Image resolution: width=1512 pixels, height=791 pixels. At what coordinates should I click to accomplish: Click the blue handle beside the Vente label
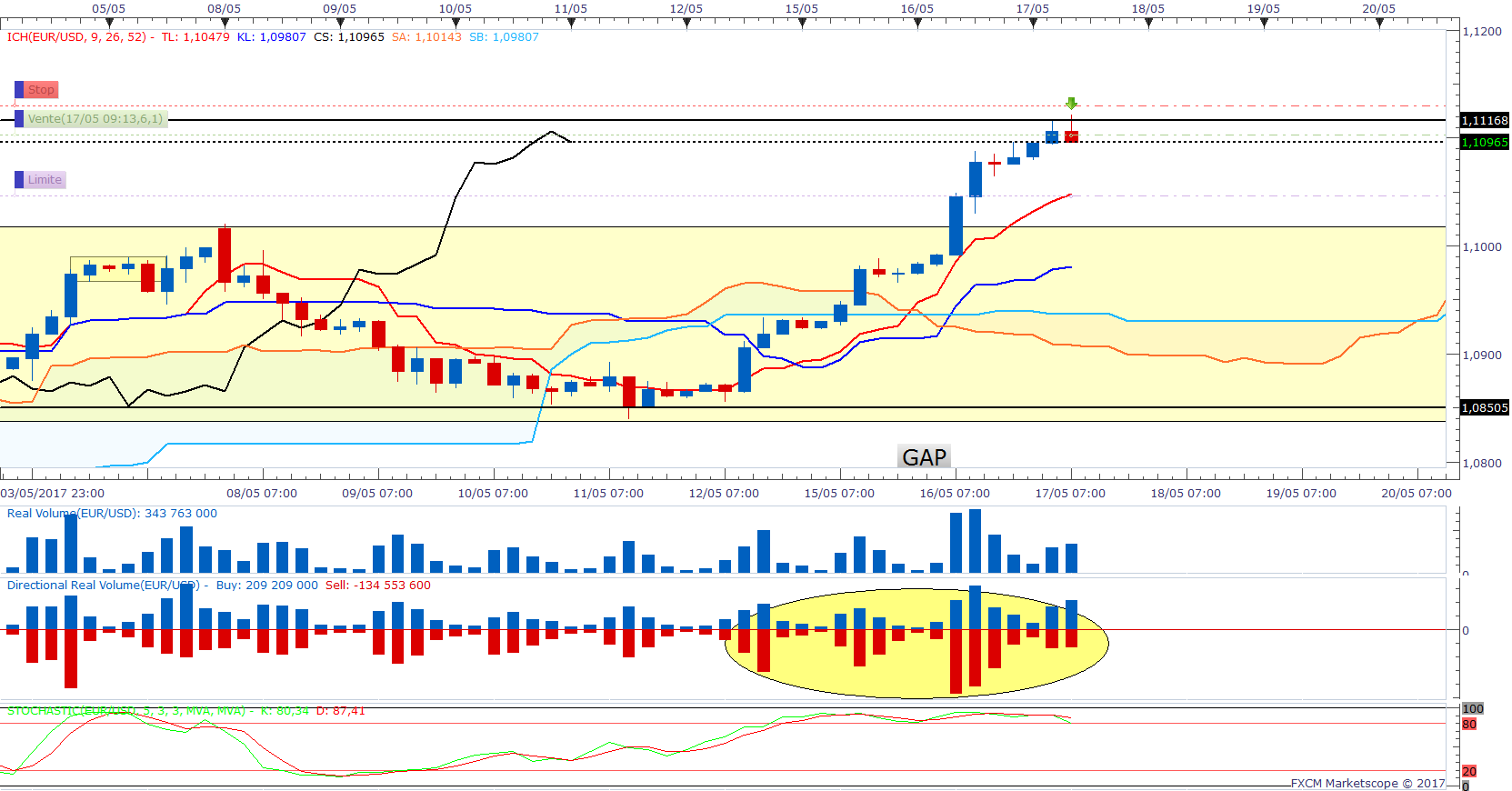click(x=19, y=118)
